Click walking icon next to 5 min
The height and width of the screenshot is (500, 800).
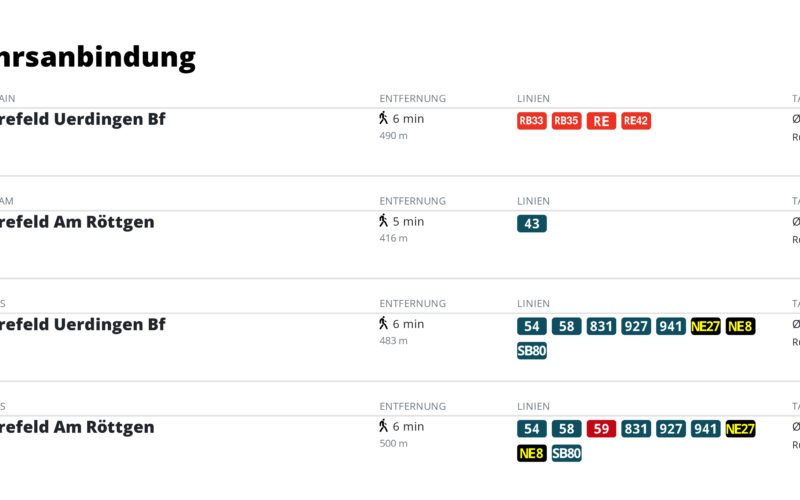click(383, 221)
